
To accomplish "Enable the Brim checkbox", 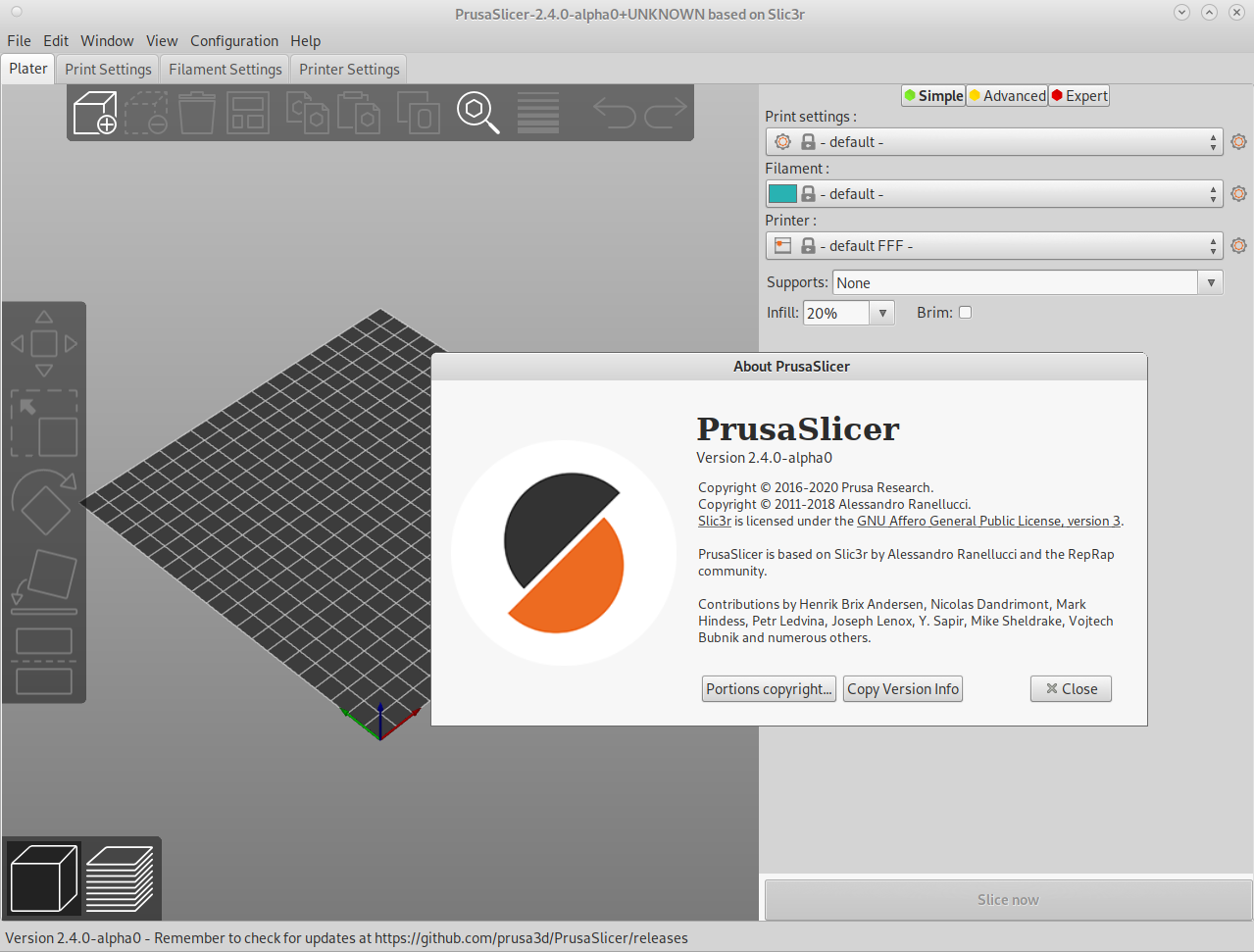I will pyautogui.click(x=965, y=312).
